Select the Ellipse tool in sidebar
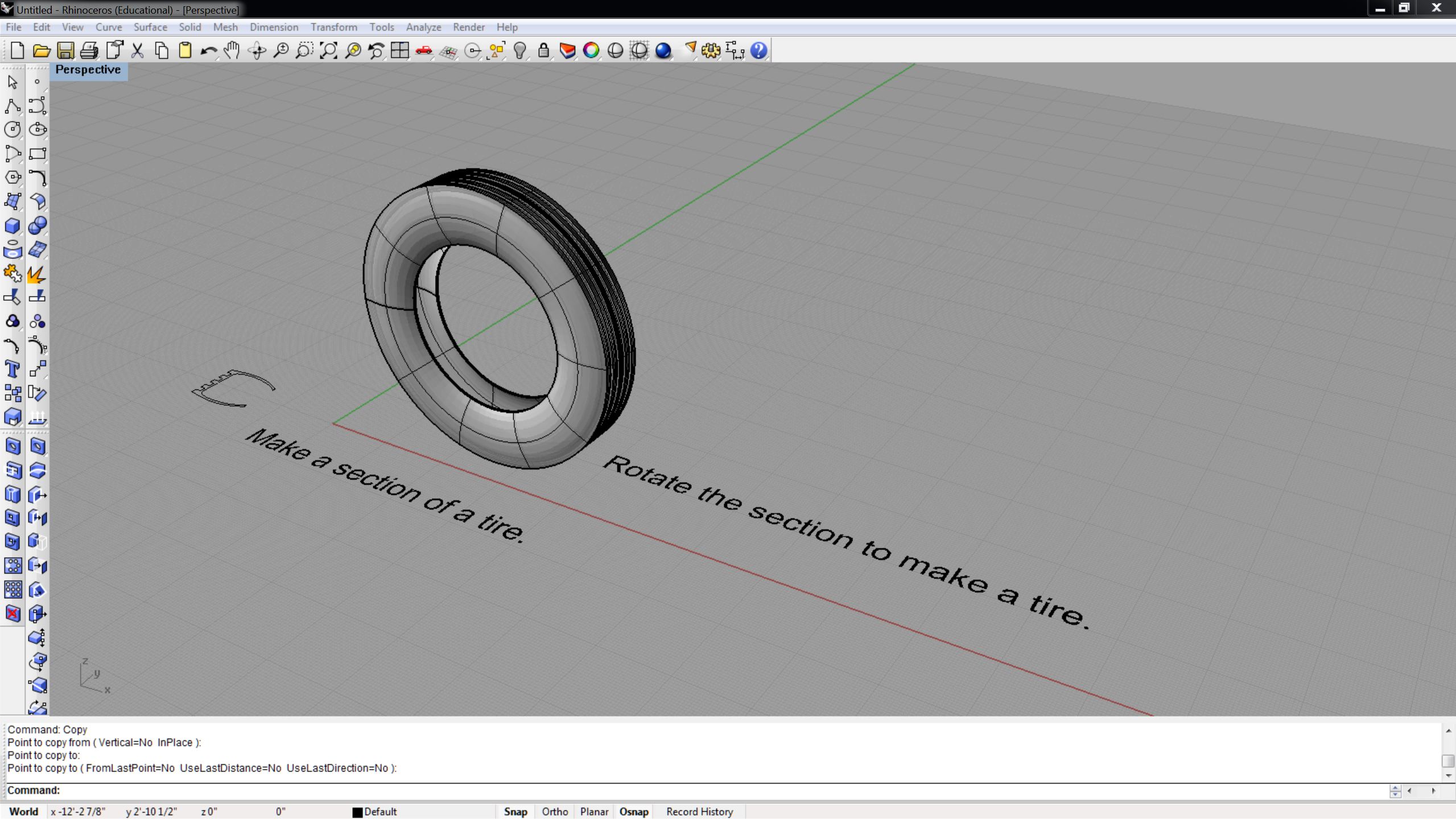The height and width of the screenshot is (819, 1456). [38, 130]
